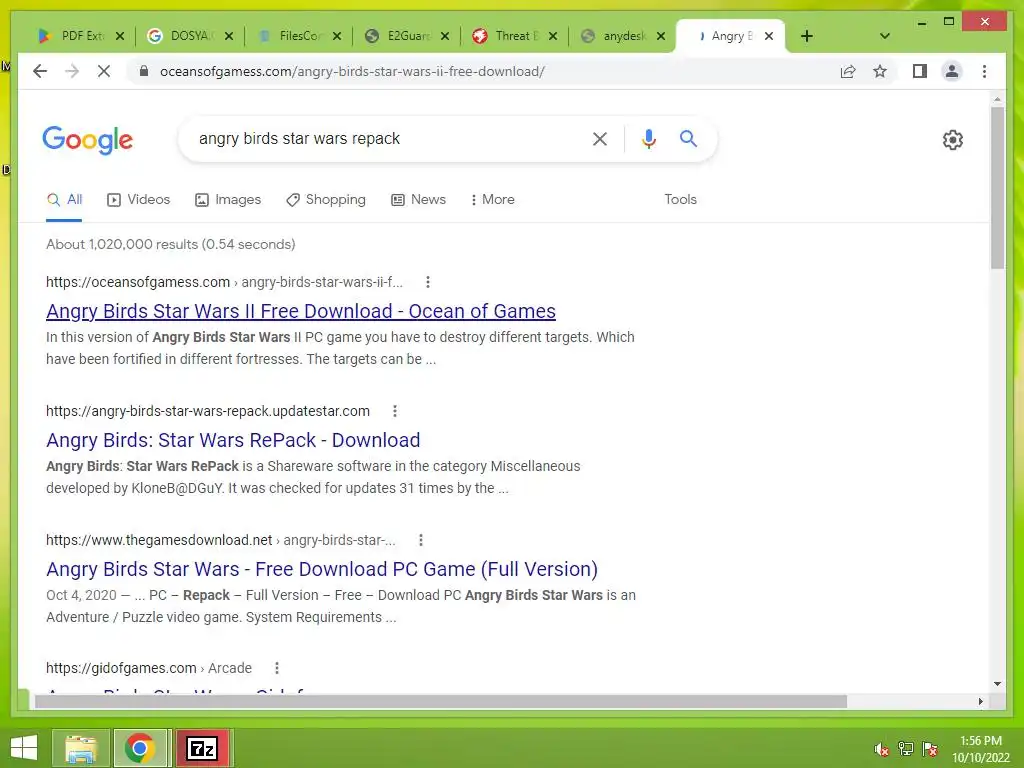The image size is (1024, 768).
Task: Click the vertical scrollbar thumb
Action: coord(997,187)
